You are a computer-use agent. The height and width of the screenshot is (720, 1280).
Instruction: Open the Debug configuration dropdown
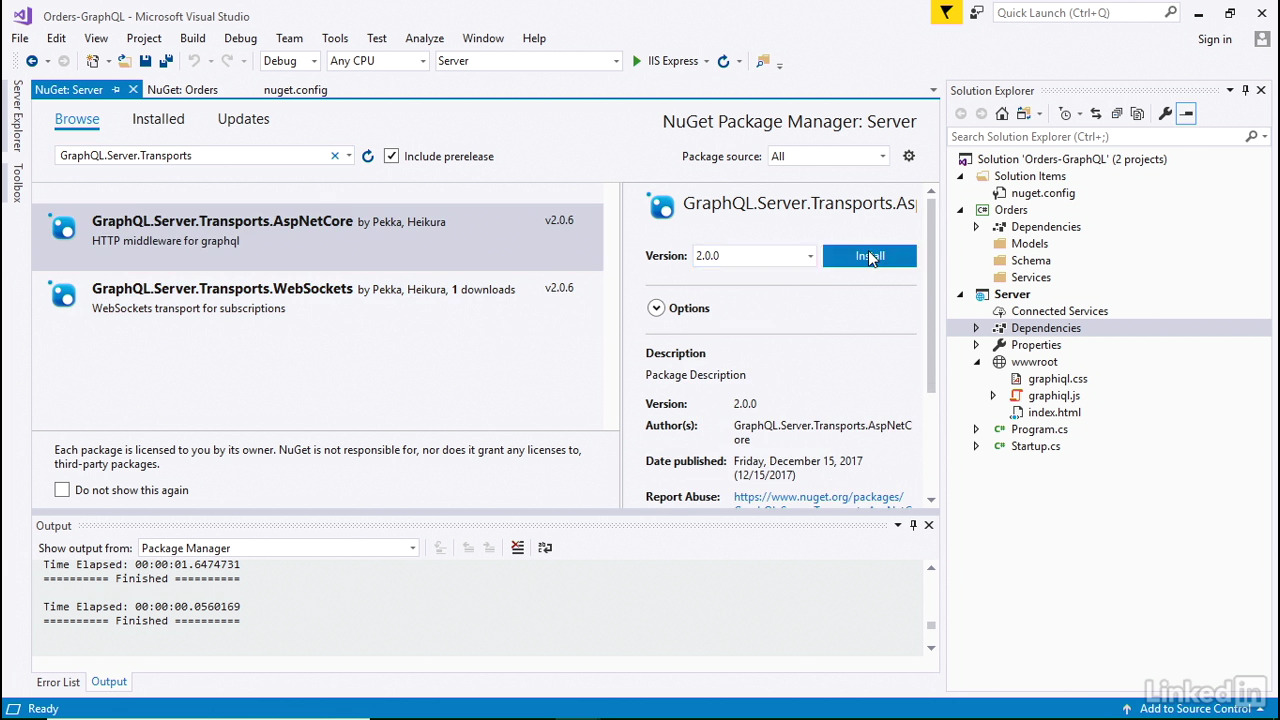[x=290, y=61]
